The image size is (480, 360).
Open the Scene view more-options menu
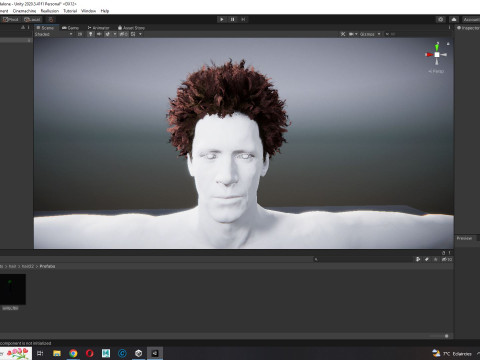(449, 28)
